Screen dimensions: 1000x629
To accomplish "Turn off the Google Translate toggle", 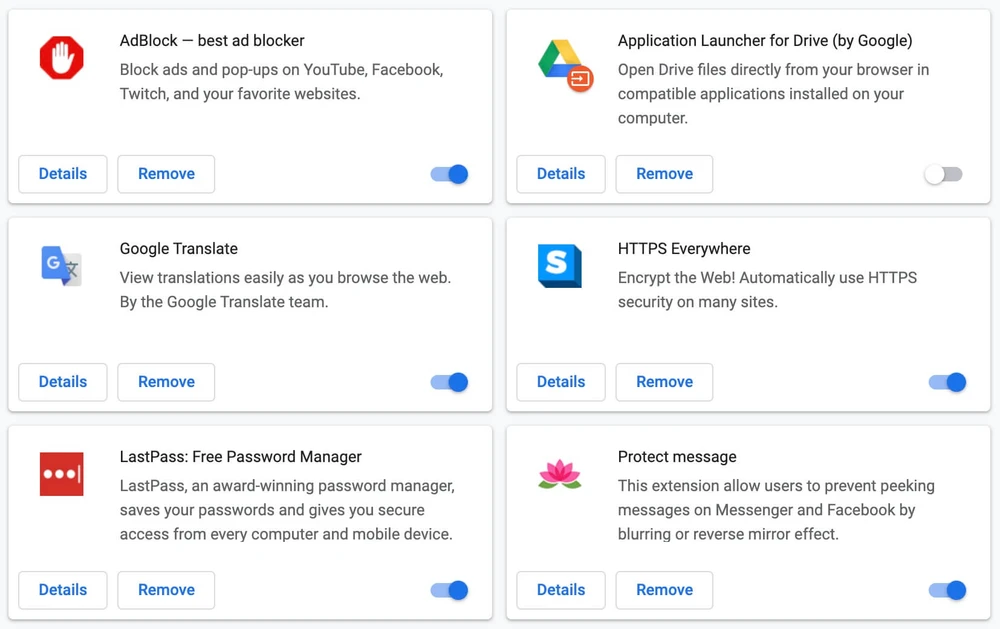I will 450,382.
